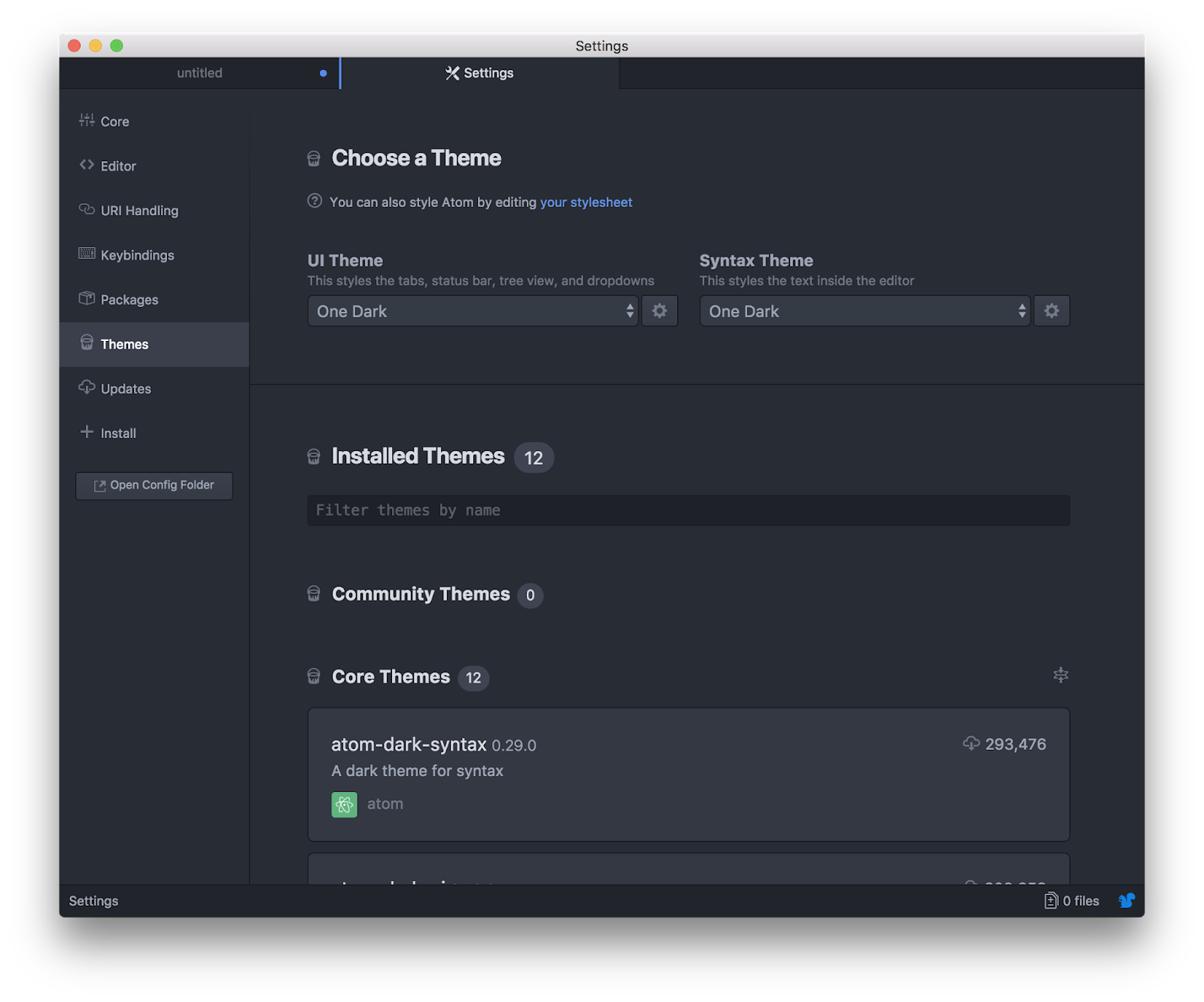Image resolution: width=1204 pixels, height=1002 pixels.
Task: Click the Core sliders icon in sidebar
Action: tap(87, 120)
